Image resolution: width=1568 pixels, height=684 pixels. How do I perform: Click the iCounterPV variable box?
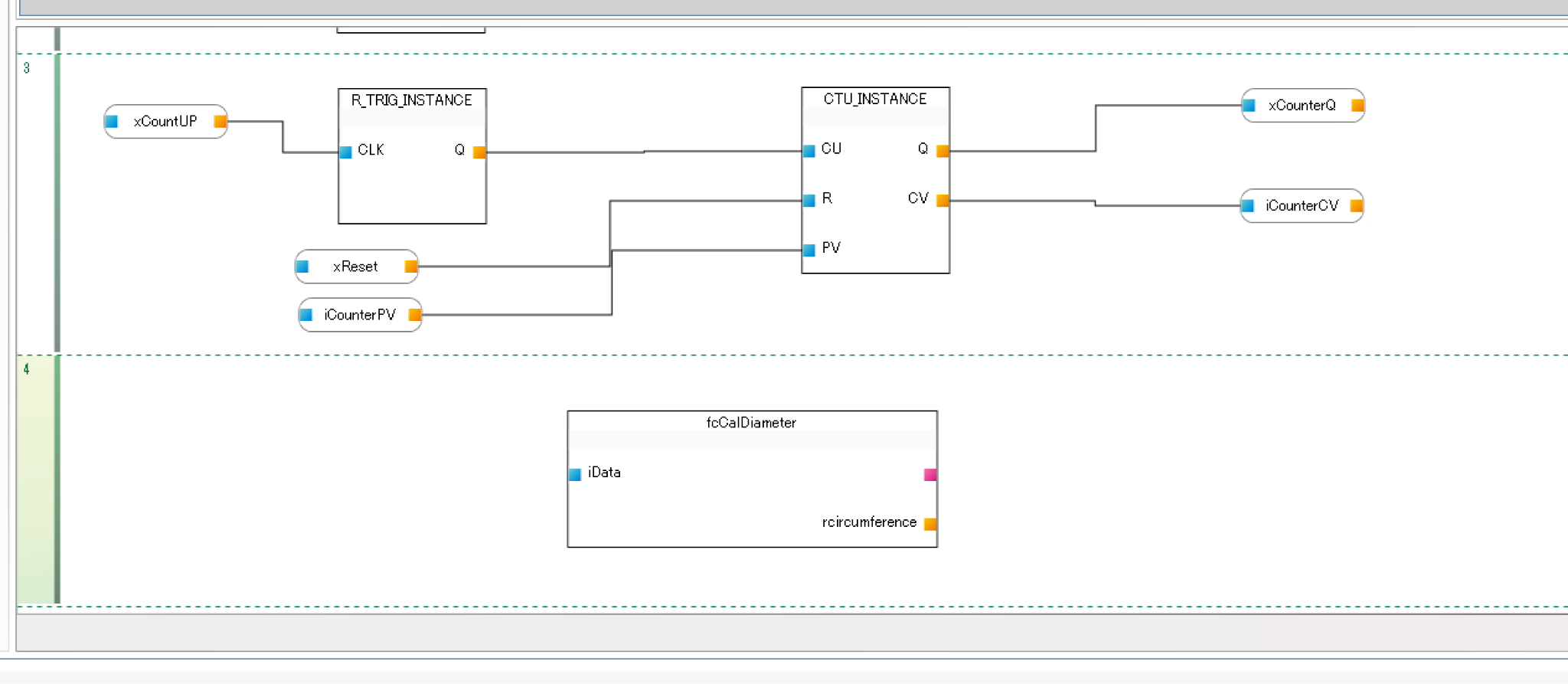pos(360,315)
